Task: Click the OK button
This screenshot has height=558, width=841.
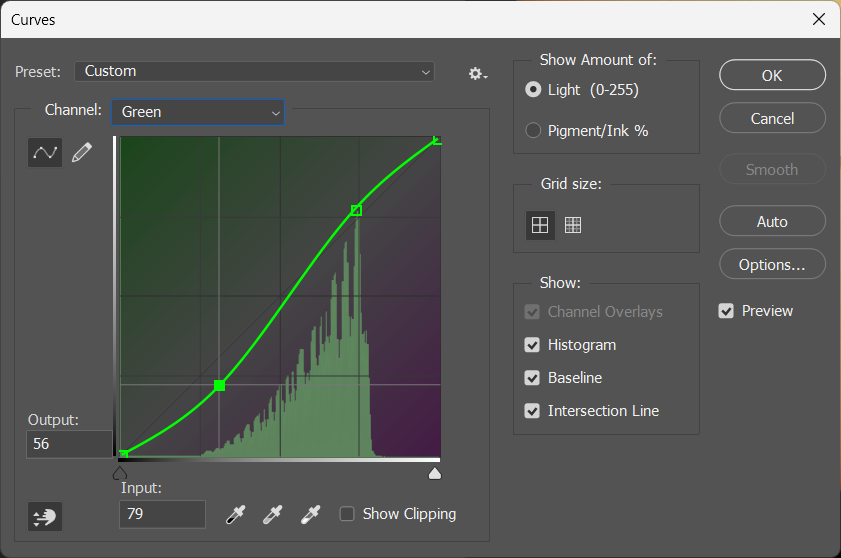Action: pos(772,75)
